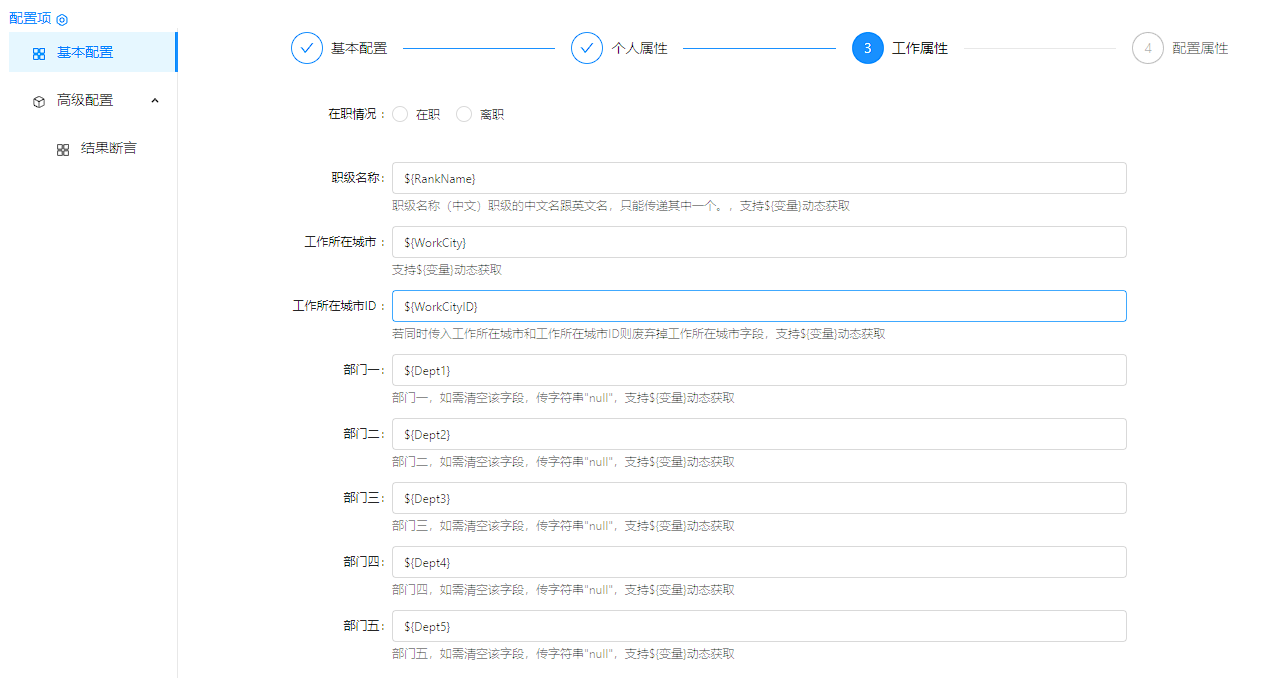Click the grid icon next to 结果断言
This screenshot has height=678, width=1269.
coord(63,149)
